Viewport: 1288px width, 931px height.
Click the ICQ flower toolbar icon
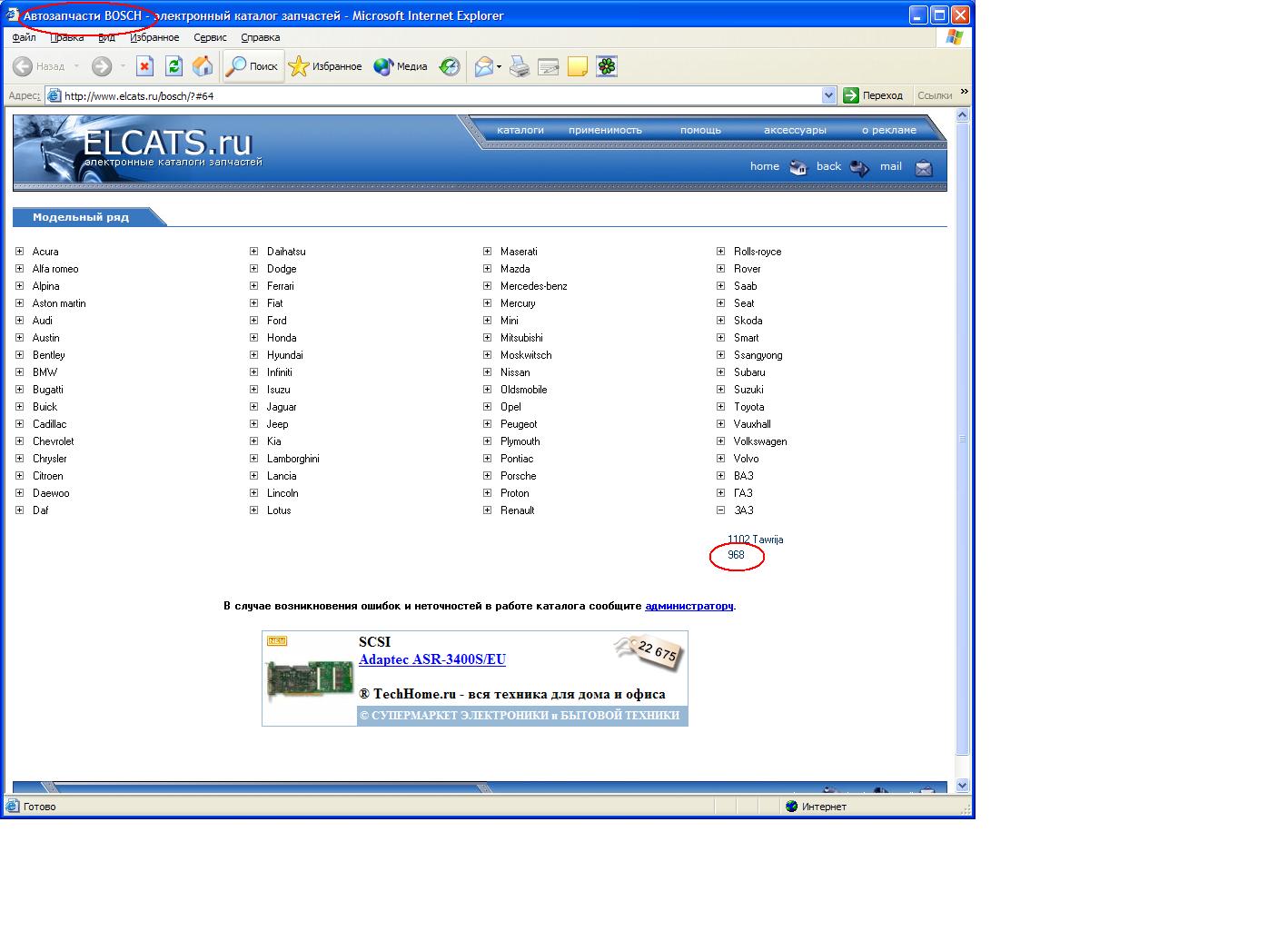point(607,66)
